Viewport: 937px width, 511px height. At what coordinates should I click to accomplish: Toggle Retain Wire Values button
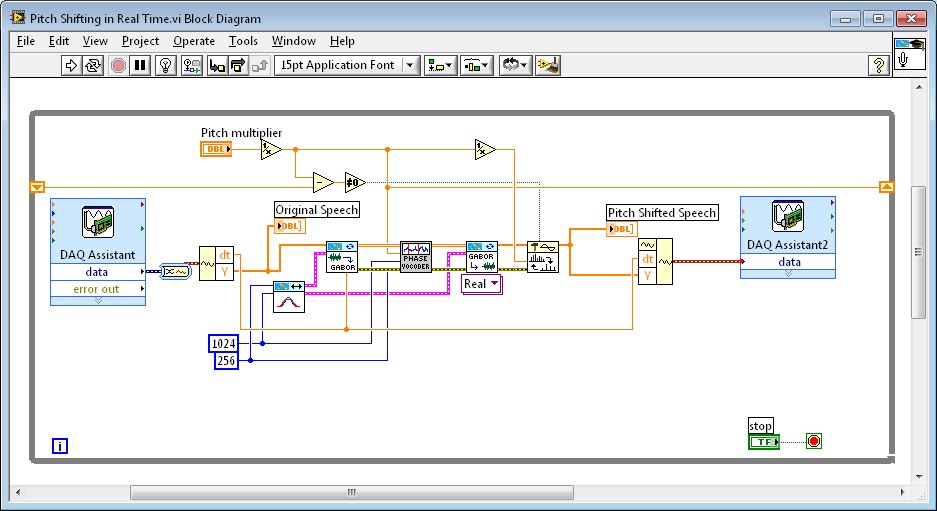tap(191, 65)
